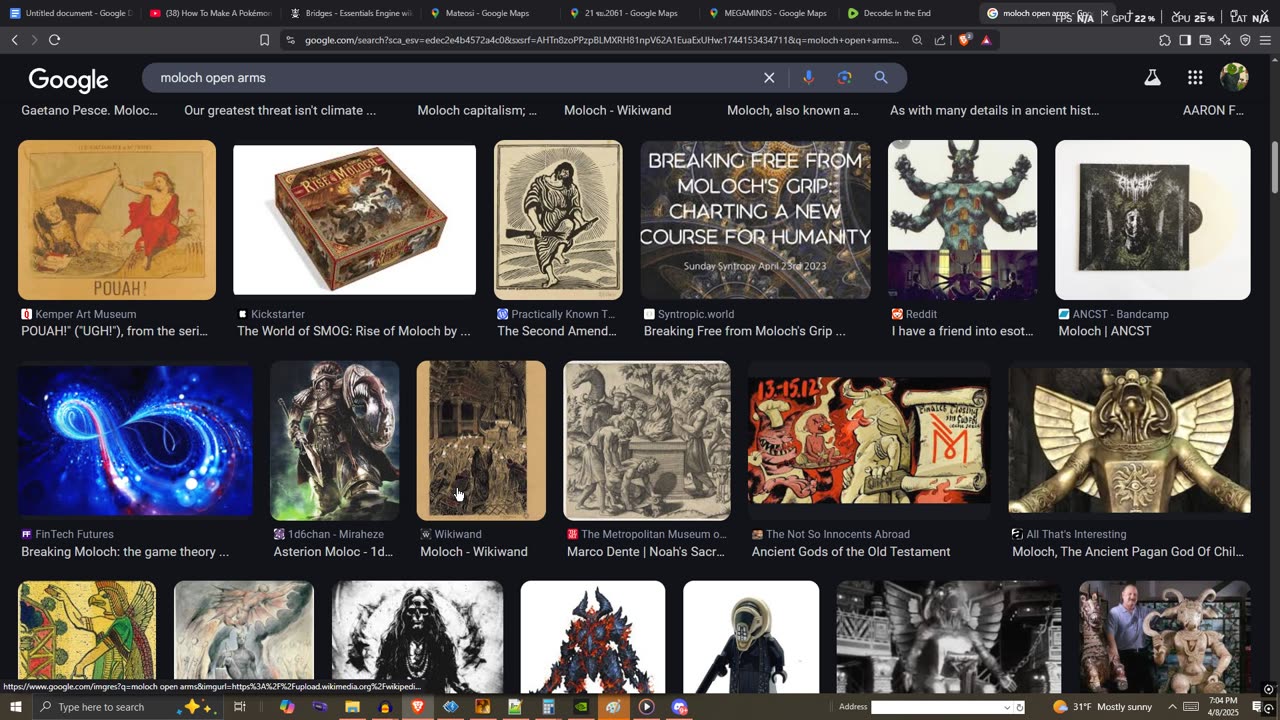Click the browser URL address bar

click(x=600, y=40)
